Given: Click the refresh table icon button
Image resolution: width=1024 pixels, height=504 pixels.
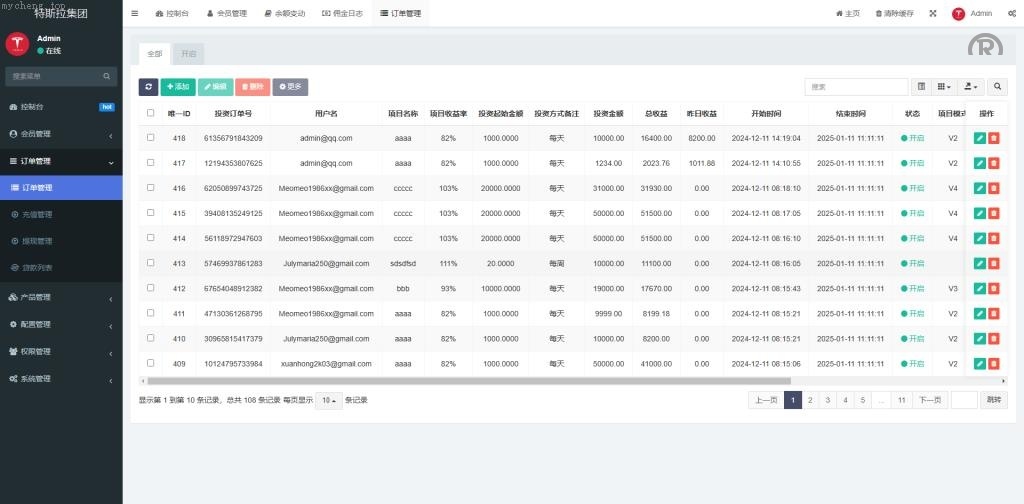Looking at the screenshot, I should point(148,87).
